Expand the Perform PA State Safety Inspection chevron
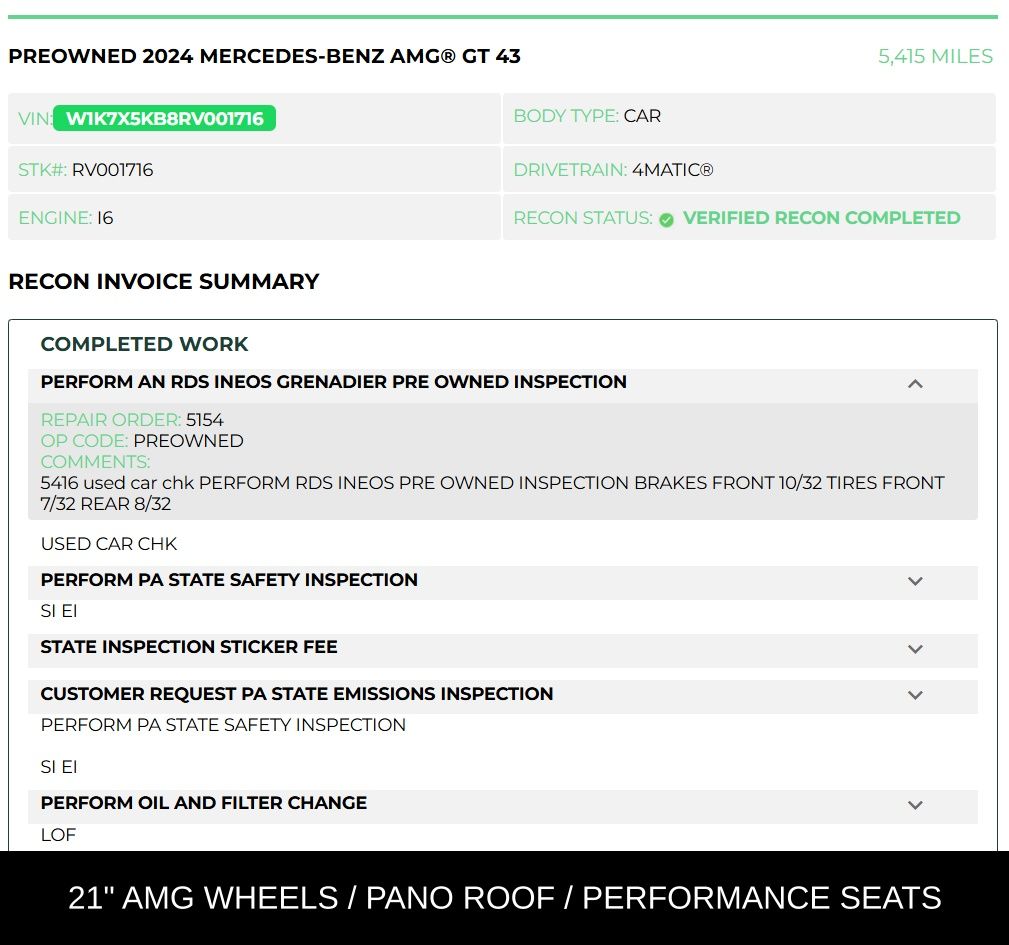The height and width of the screenshot is (945, 1009). [x=915, y=581]
